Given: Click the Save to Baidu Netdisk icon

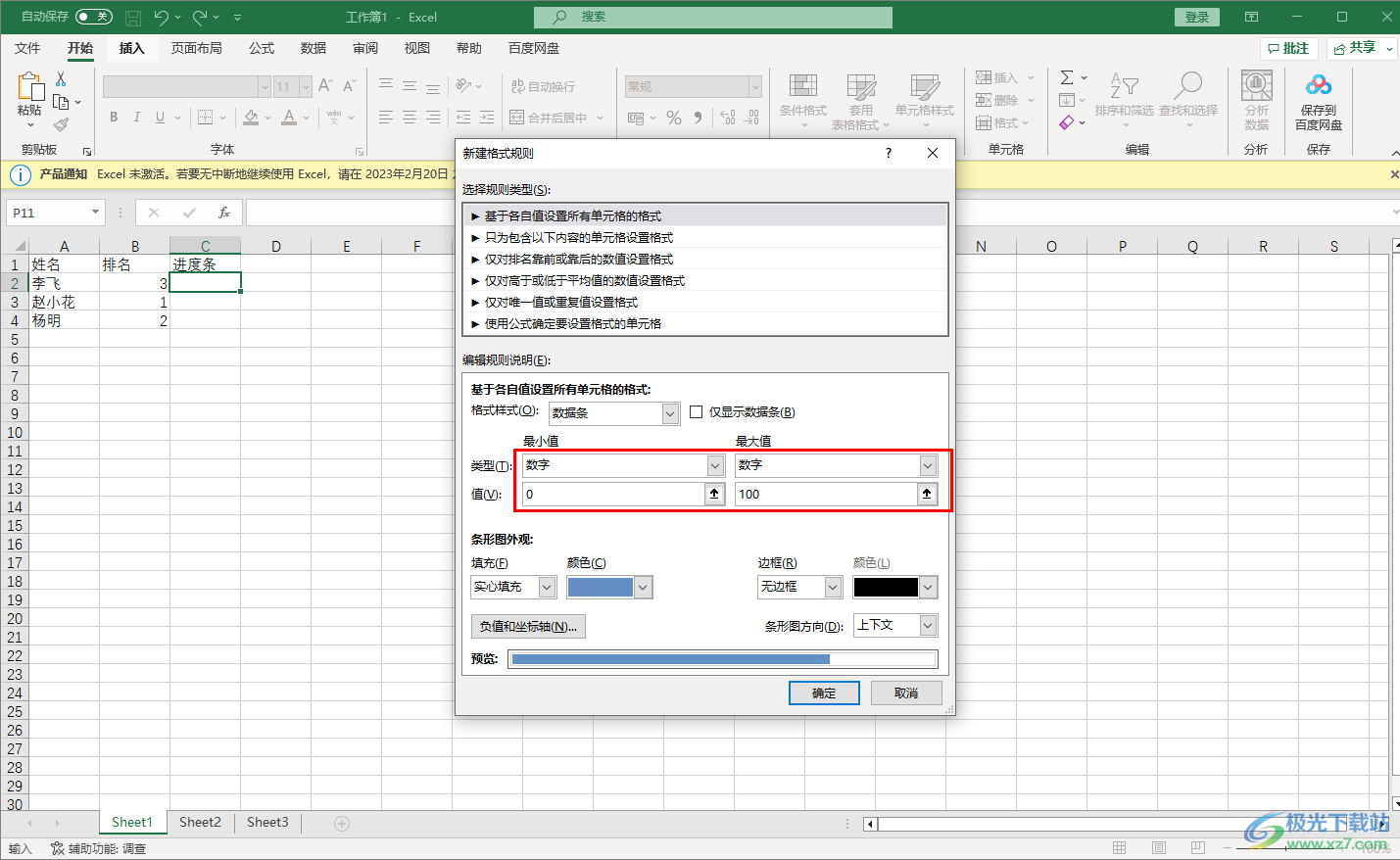Looking at the screenshot, I should (1319, 86).
